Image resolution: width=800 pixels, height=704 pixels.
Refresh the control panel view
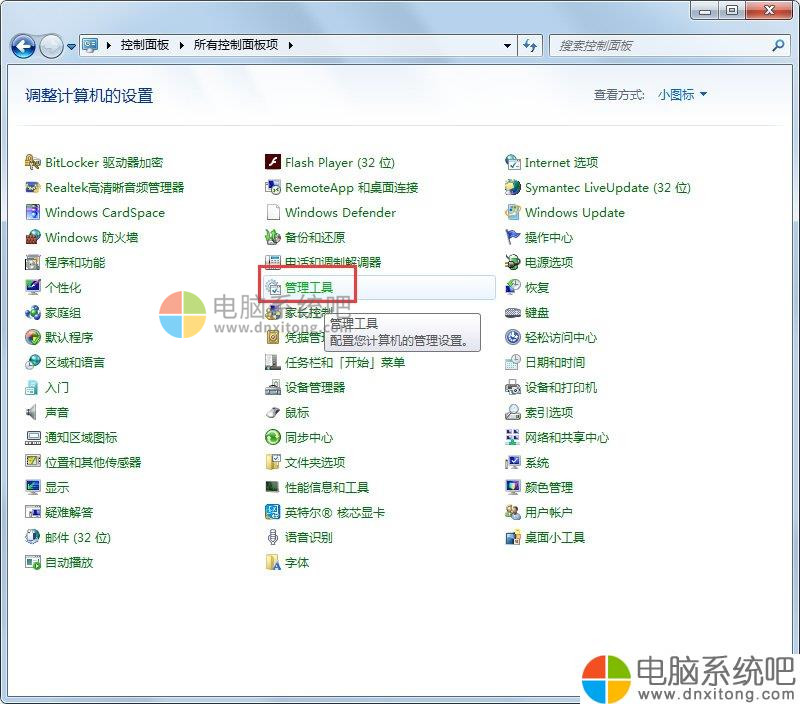pos(530,46)
